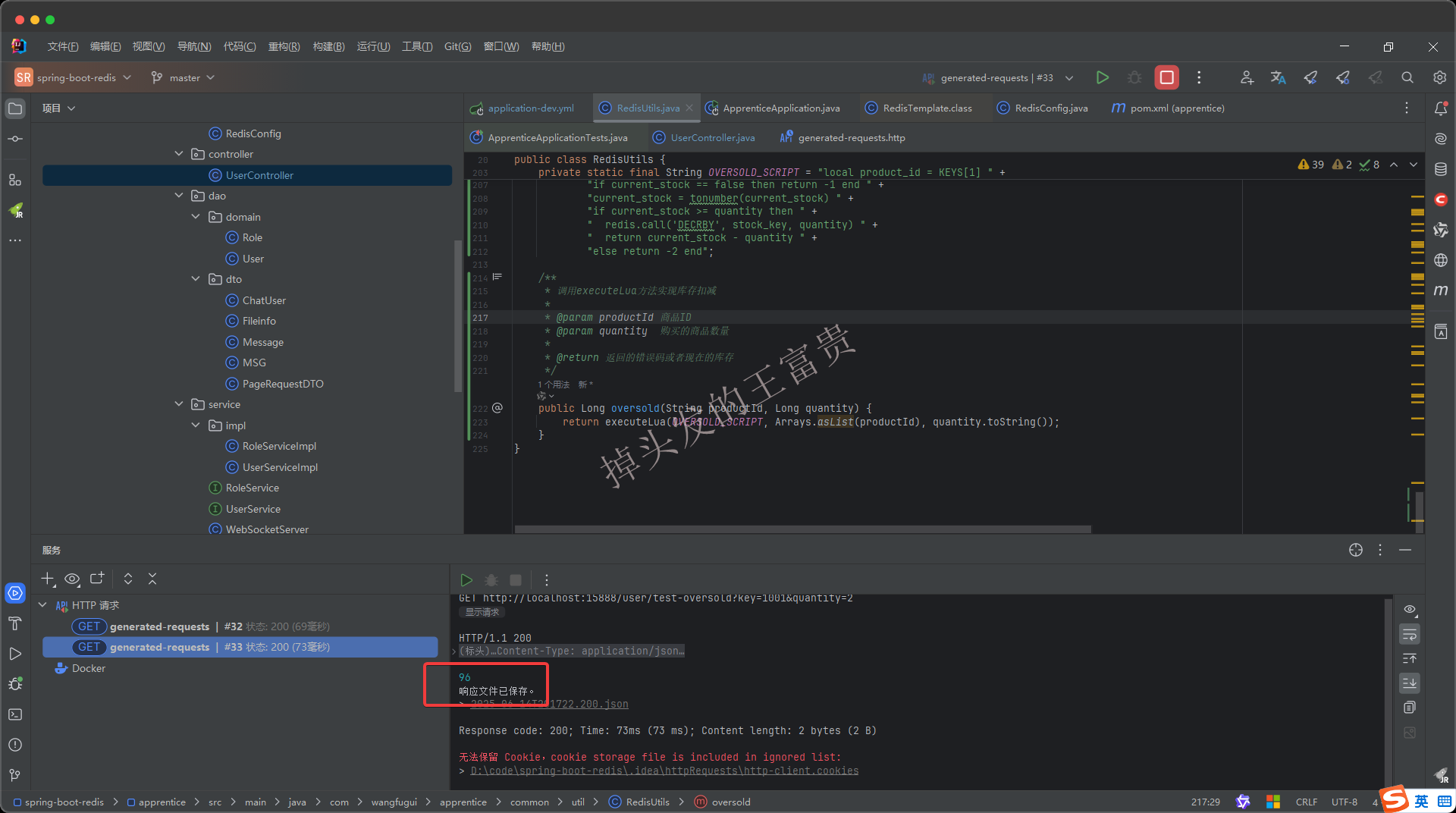Open the run configuration dropdown arrow
Image resolution: width=1456 pixels, height=813 pixels.
coord(1069,77)
